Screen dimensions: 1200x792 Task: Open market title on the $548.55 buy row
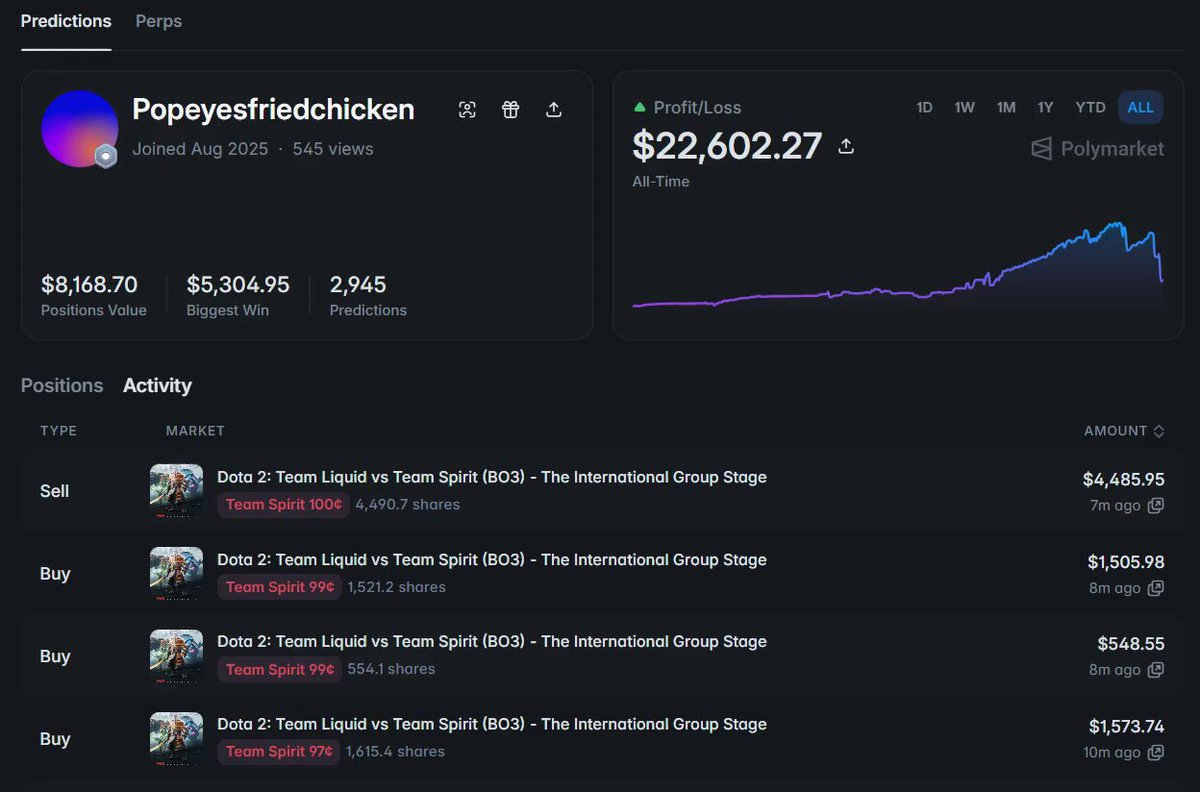point(492,641)
